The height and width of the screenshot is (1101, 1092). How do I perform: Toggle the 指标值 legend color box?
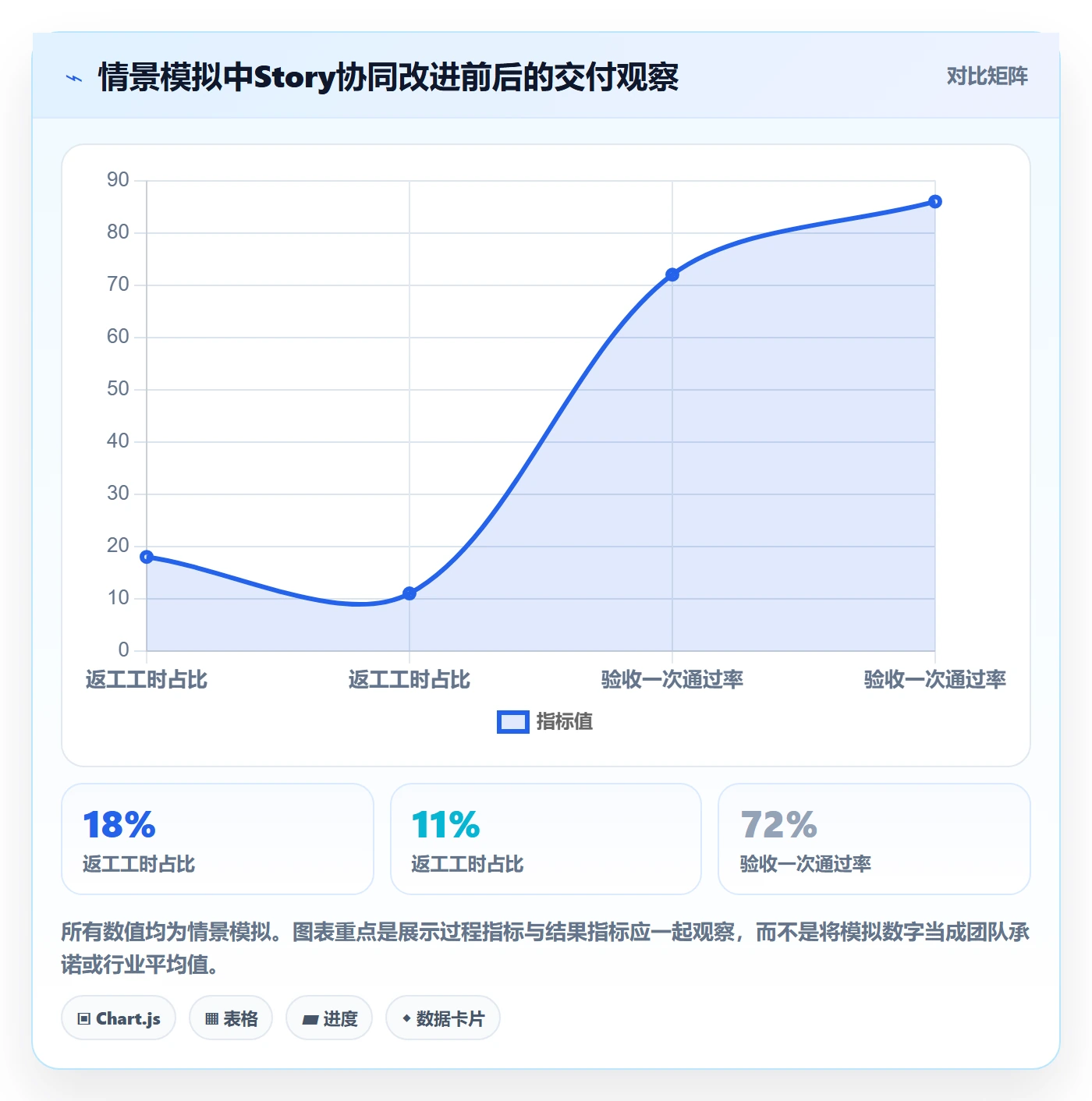pos(513,722)
